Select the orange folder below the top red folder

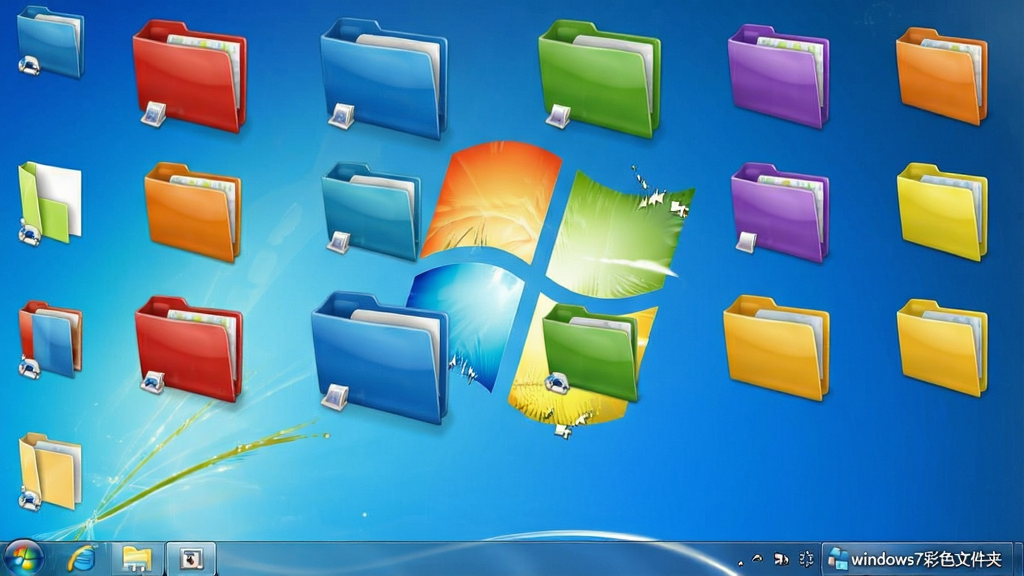(193, 212)
